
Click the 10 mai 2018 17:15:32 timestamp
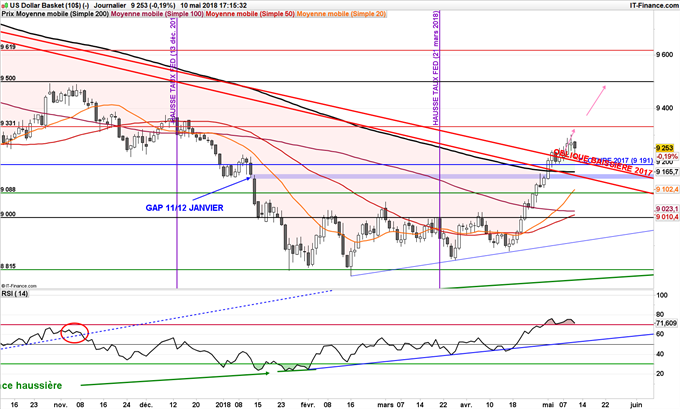(x=214, y=6)
